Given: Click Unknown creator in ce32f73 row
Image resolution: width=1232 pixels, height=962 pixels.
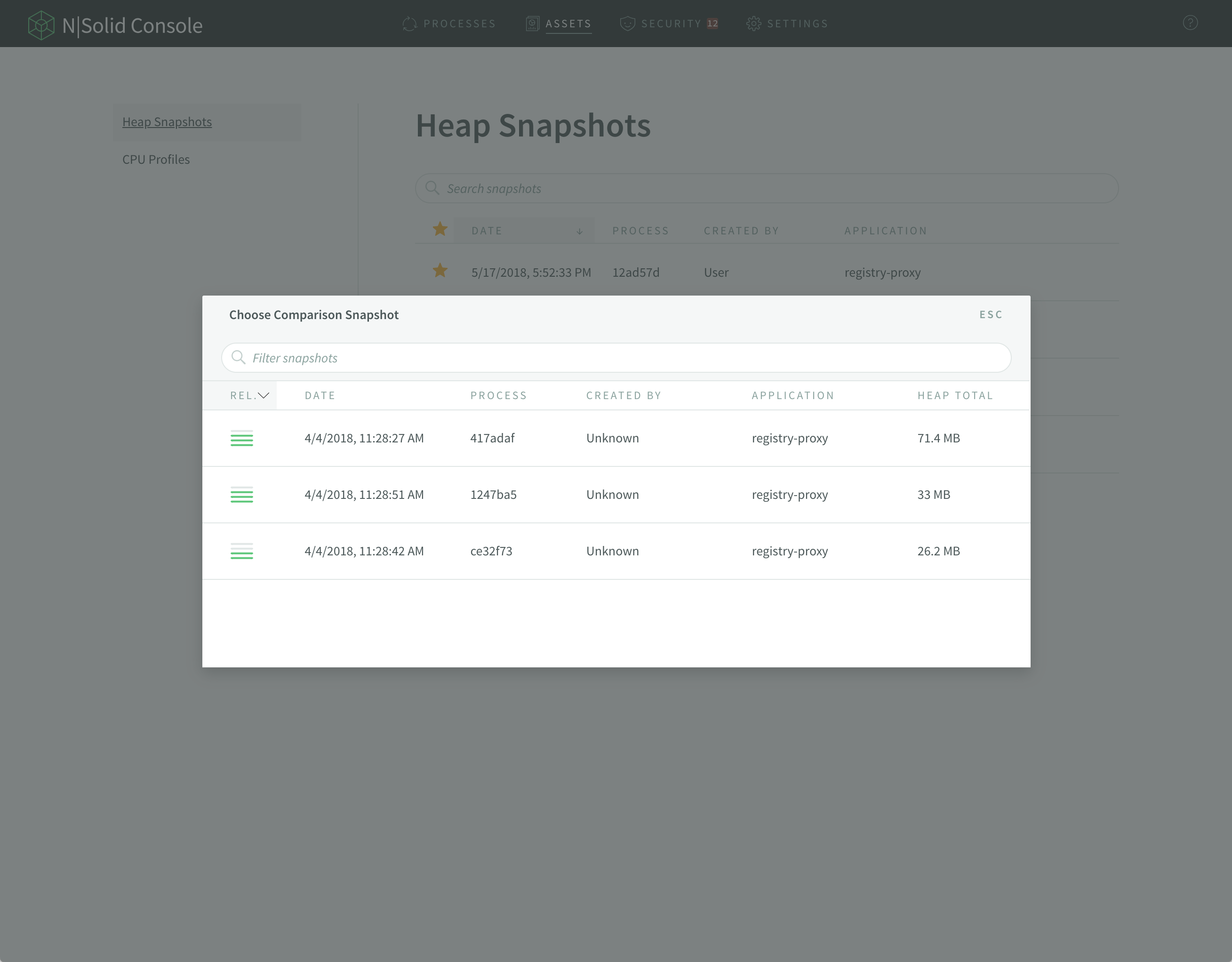Looking at the screenshot, I should tap(613, 551).
